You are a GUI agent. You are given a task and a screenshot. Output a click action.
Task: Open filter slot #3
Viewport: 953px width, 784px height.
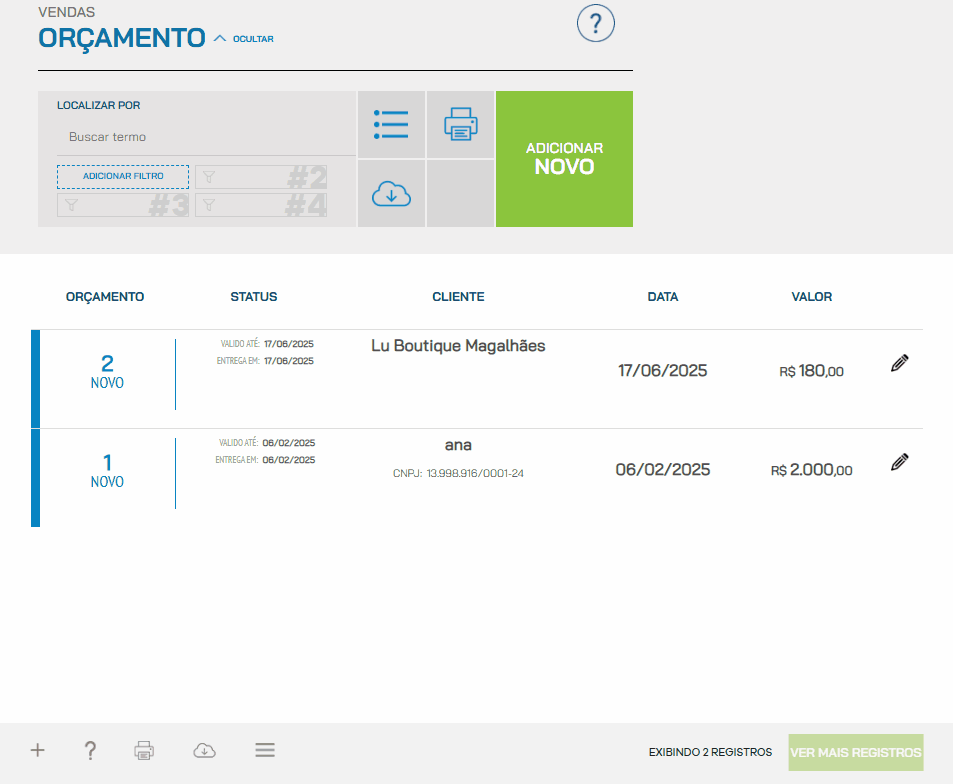[123, 205]
